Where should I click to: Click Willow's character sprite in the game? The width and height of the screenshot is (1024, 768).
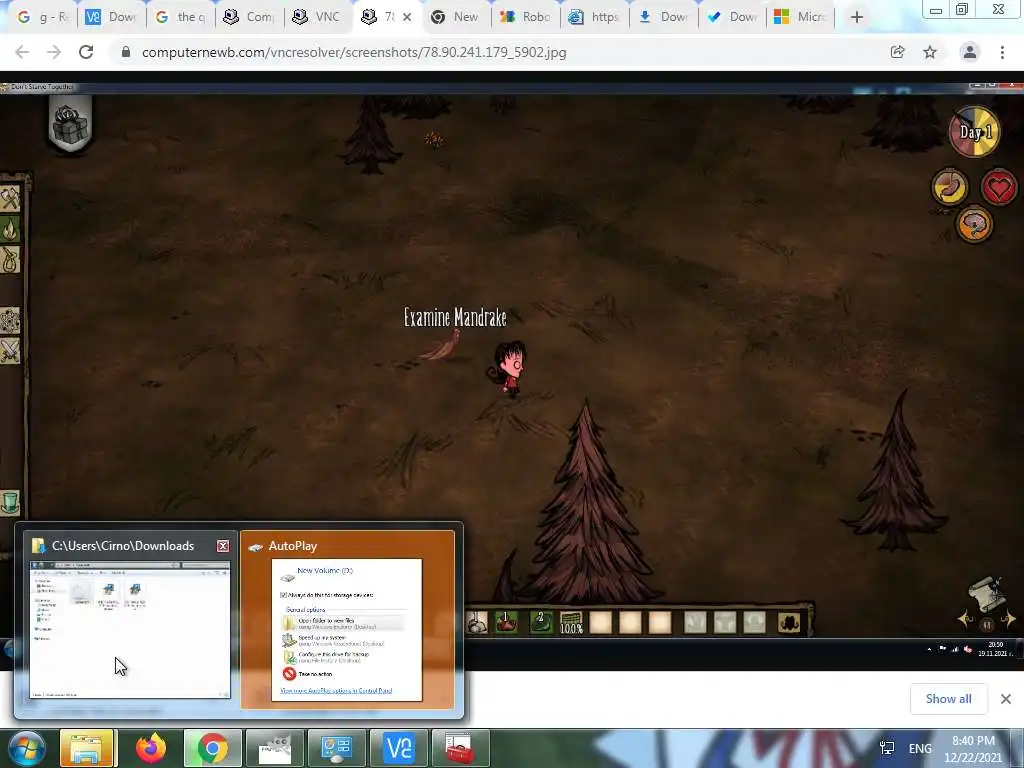click(509, 369)
